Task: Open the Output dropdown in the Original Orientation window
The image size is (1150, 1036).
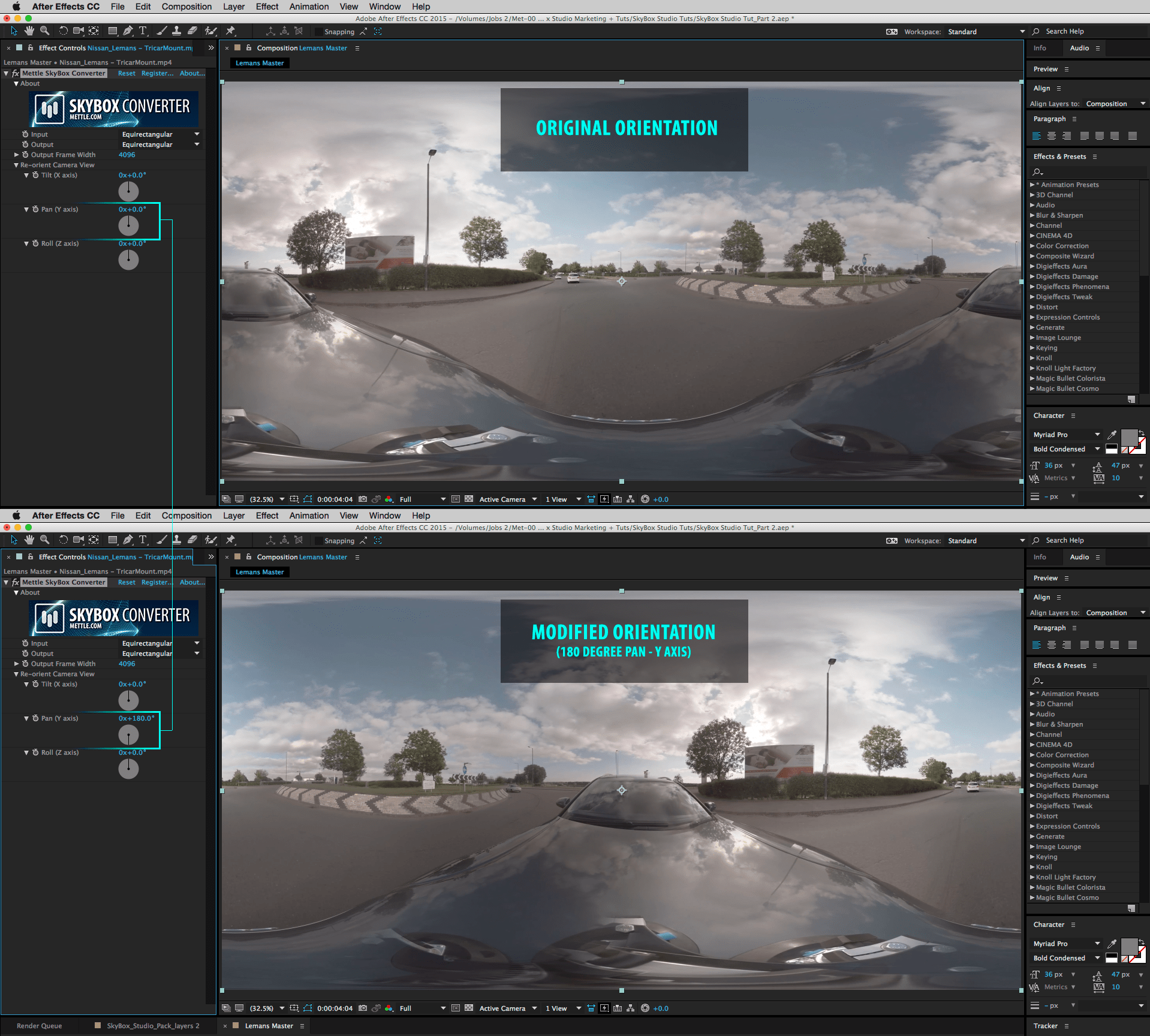Action: [x=161, y=144]
